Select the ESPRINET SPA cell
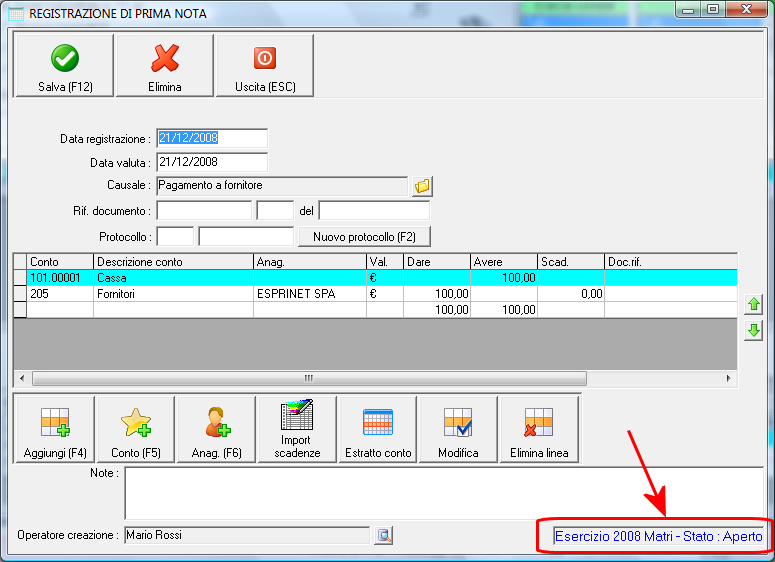Image resolution: width=775 pixels, height=562 pixels. click(x=310, y=294)
